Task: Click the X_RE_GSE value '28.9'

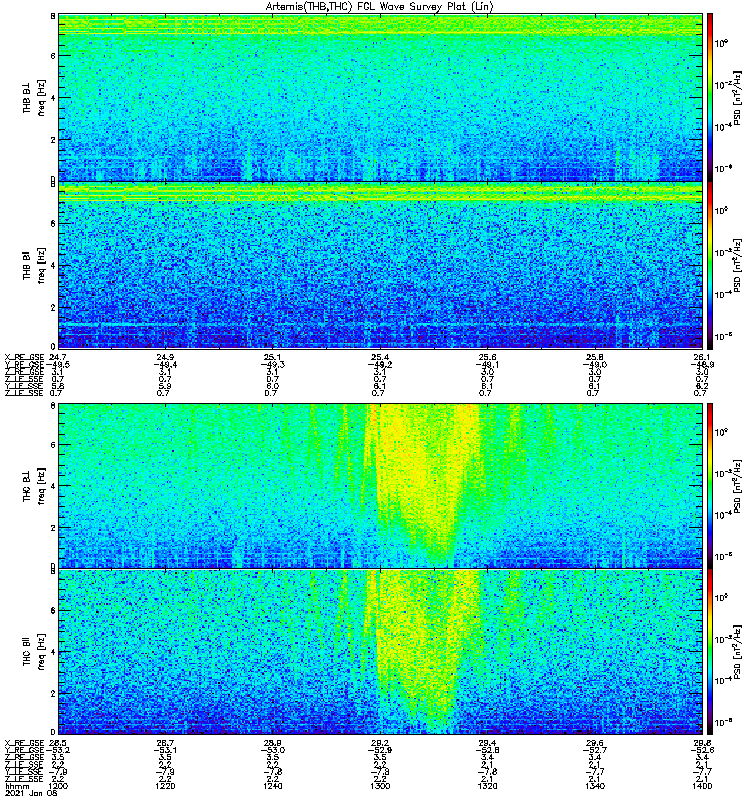Action: pos(272,743)
